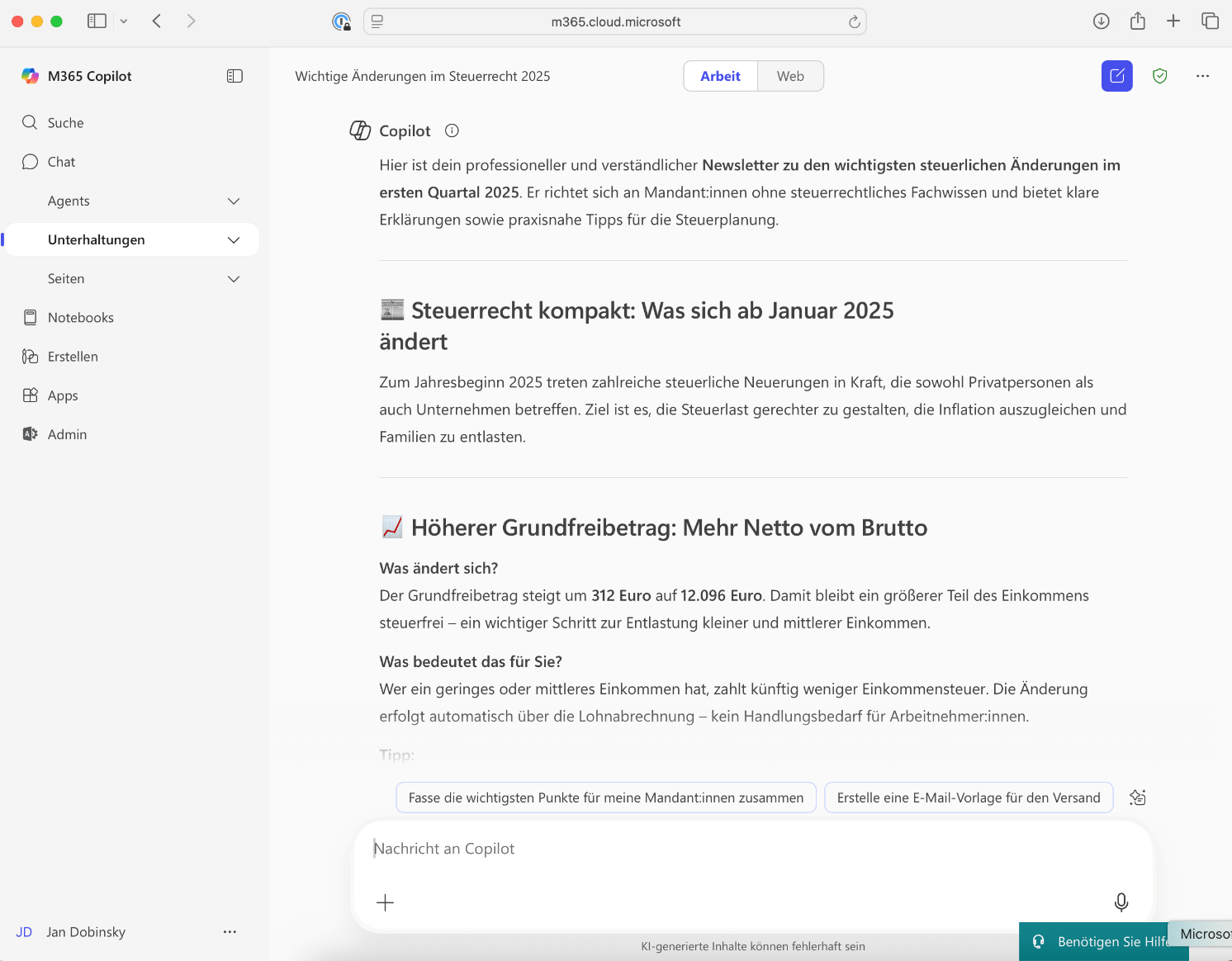The image size is (1232, 961).
Task: Expand the Seiten section
Action: pos(234,279)
